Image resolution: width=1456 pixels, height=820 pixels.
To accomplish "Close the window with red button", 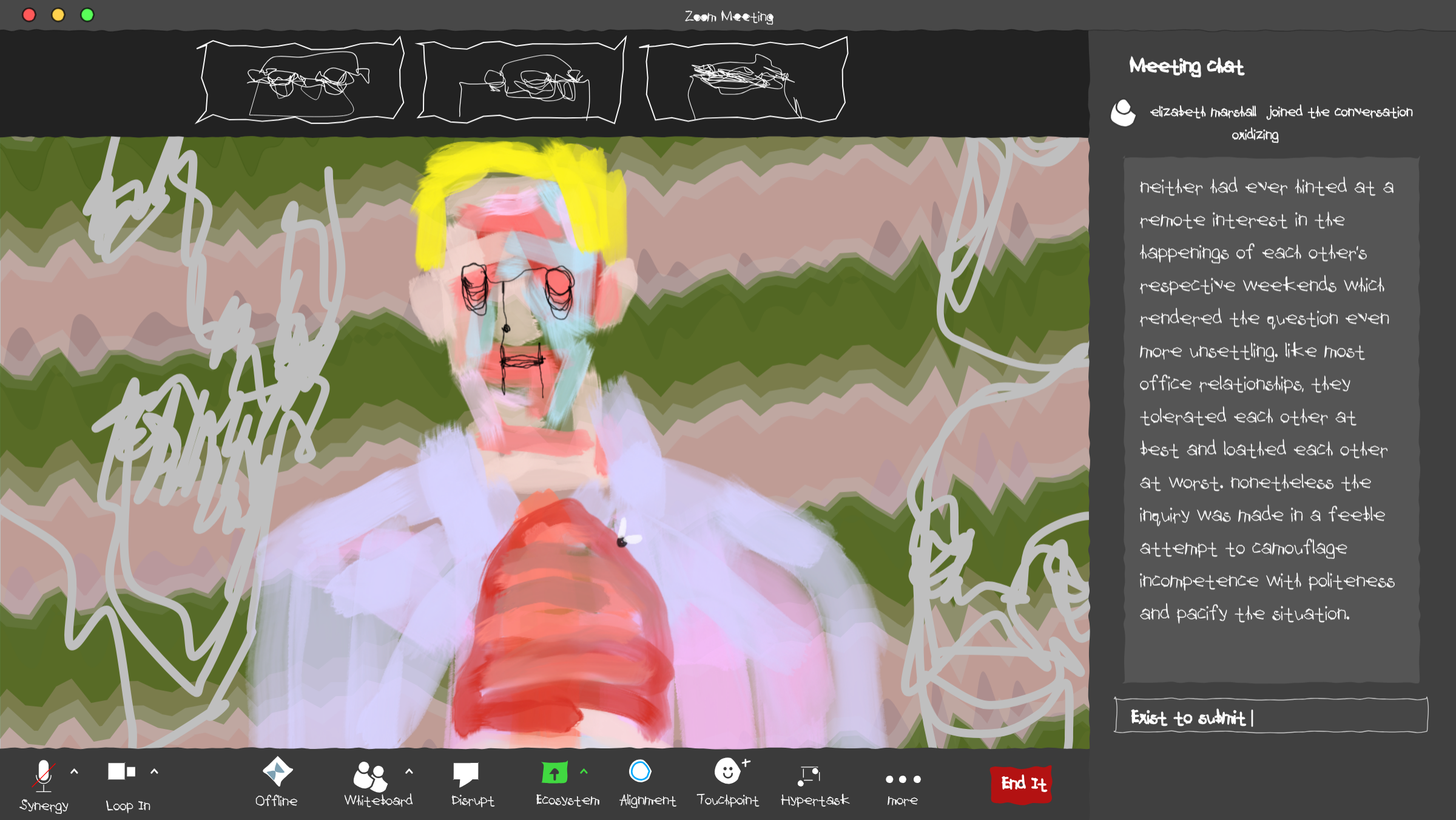I will (x=29, y=15).
